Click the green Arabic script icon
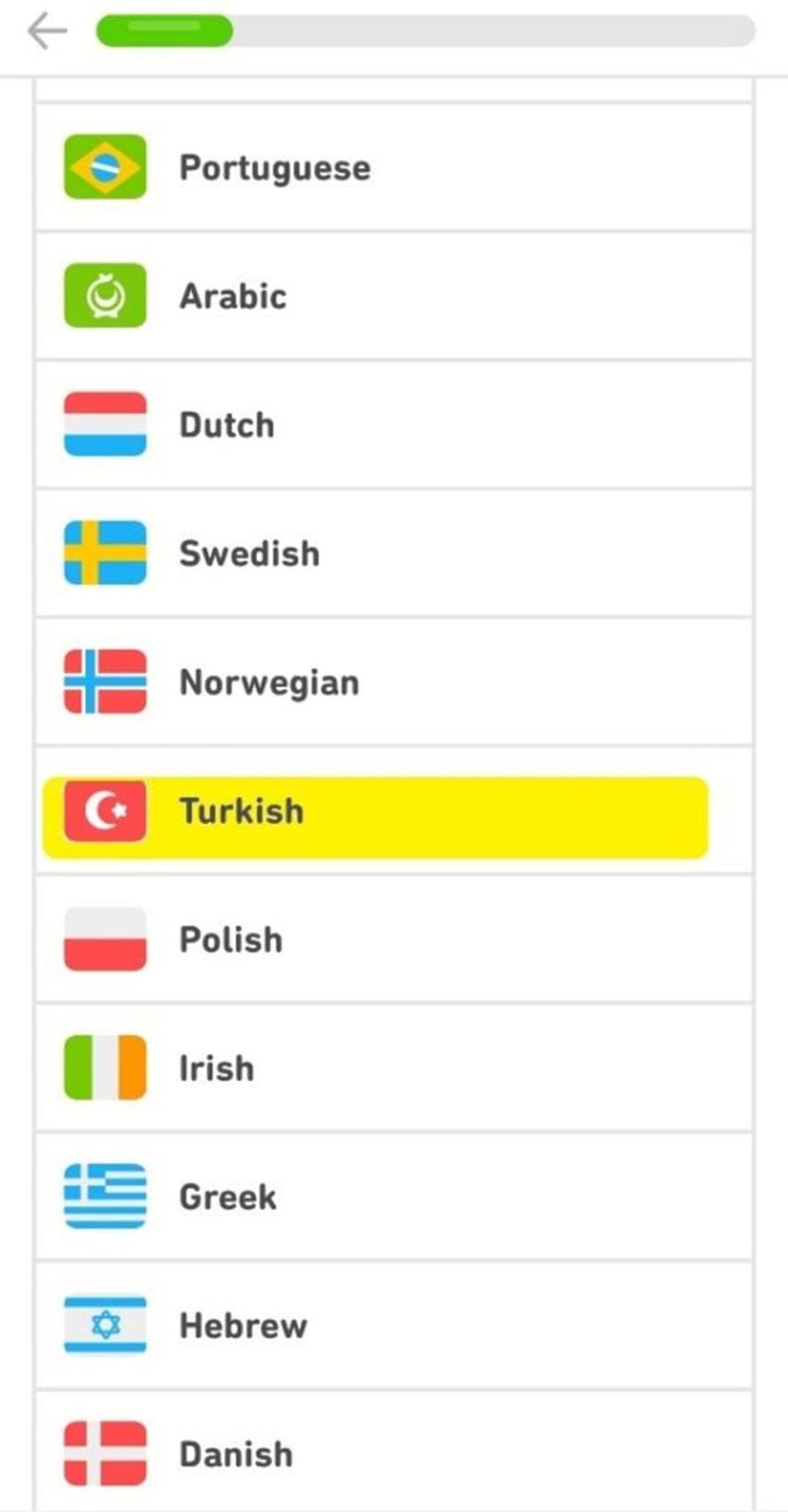The image size is (788, 1512). [x=105, y=296]
